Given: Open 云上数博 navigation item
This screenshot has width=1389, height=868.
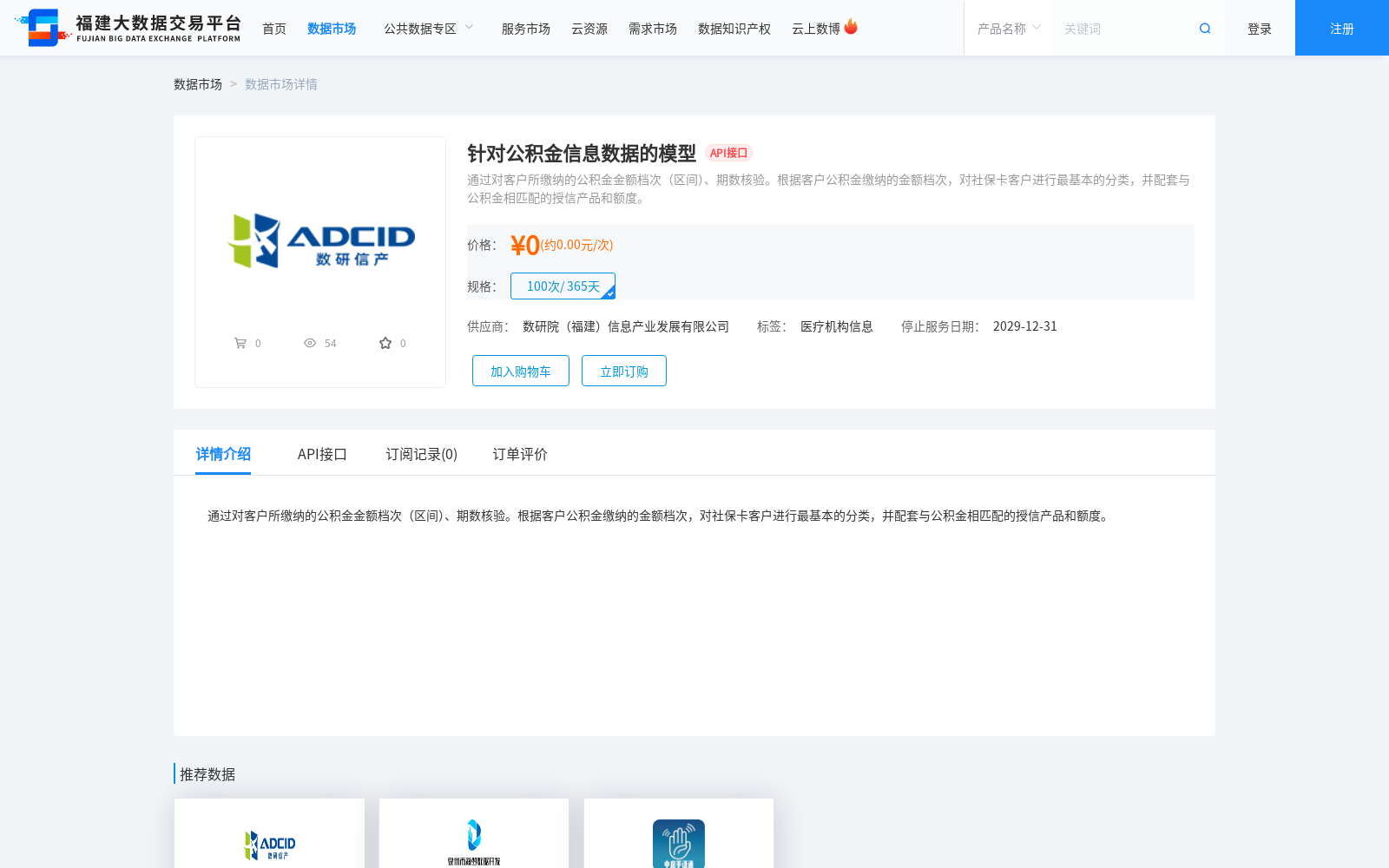Looking at the screenshot, I should pos(816,29).
